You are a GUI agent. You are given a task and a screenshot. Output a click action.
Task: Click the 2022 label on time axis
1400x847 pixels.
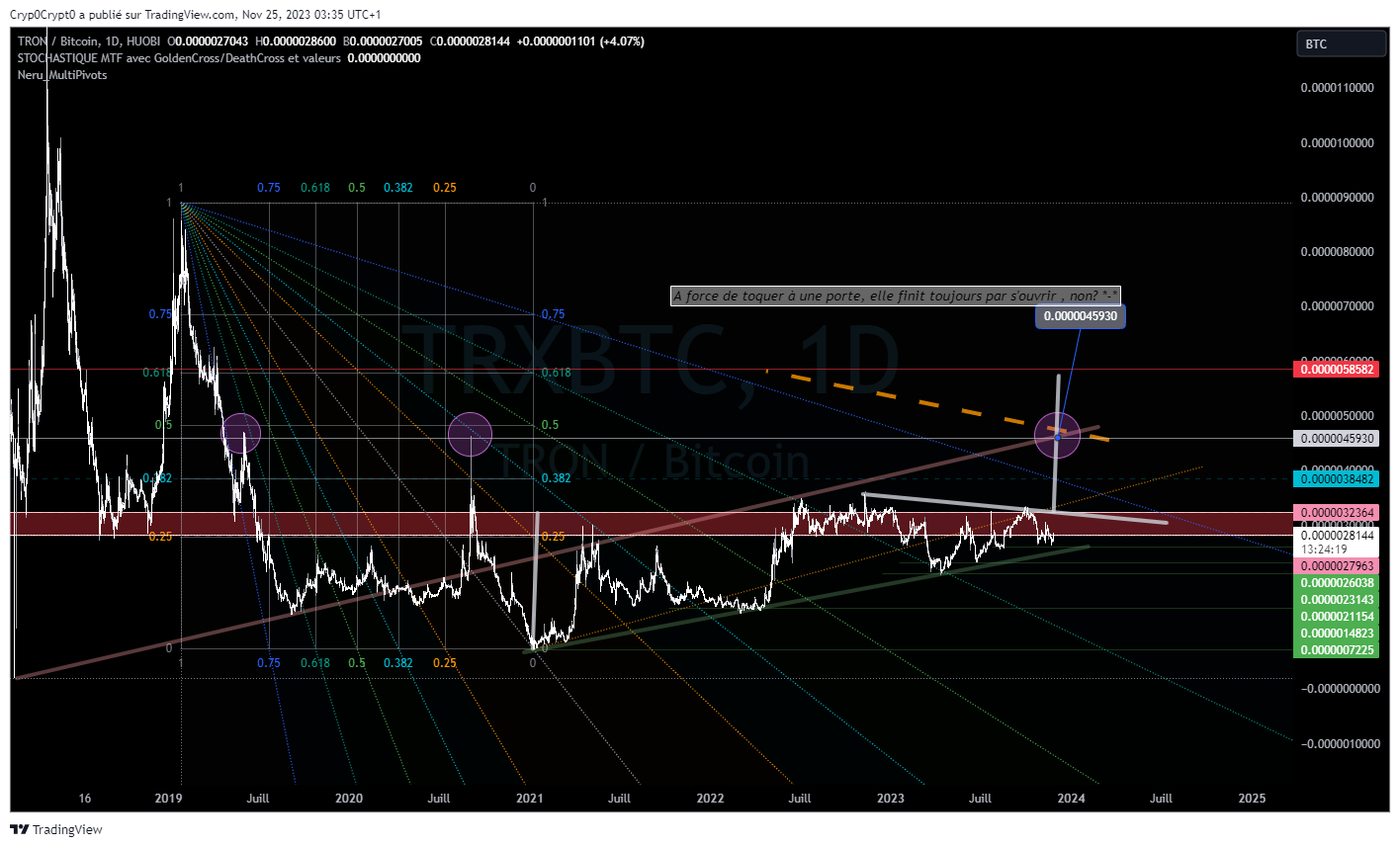pyautogui.click(x=710, y=798)
